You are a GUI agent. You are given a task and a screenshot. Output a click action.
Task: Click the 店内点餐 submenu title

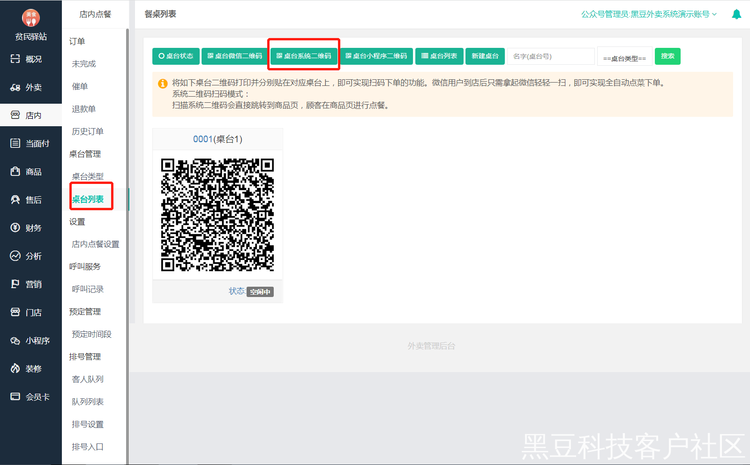[95, 14]
